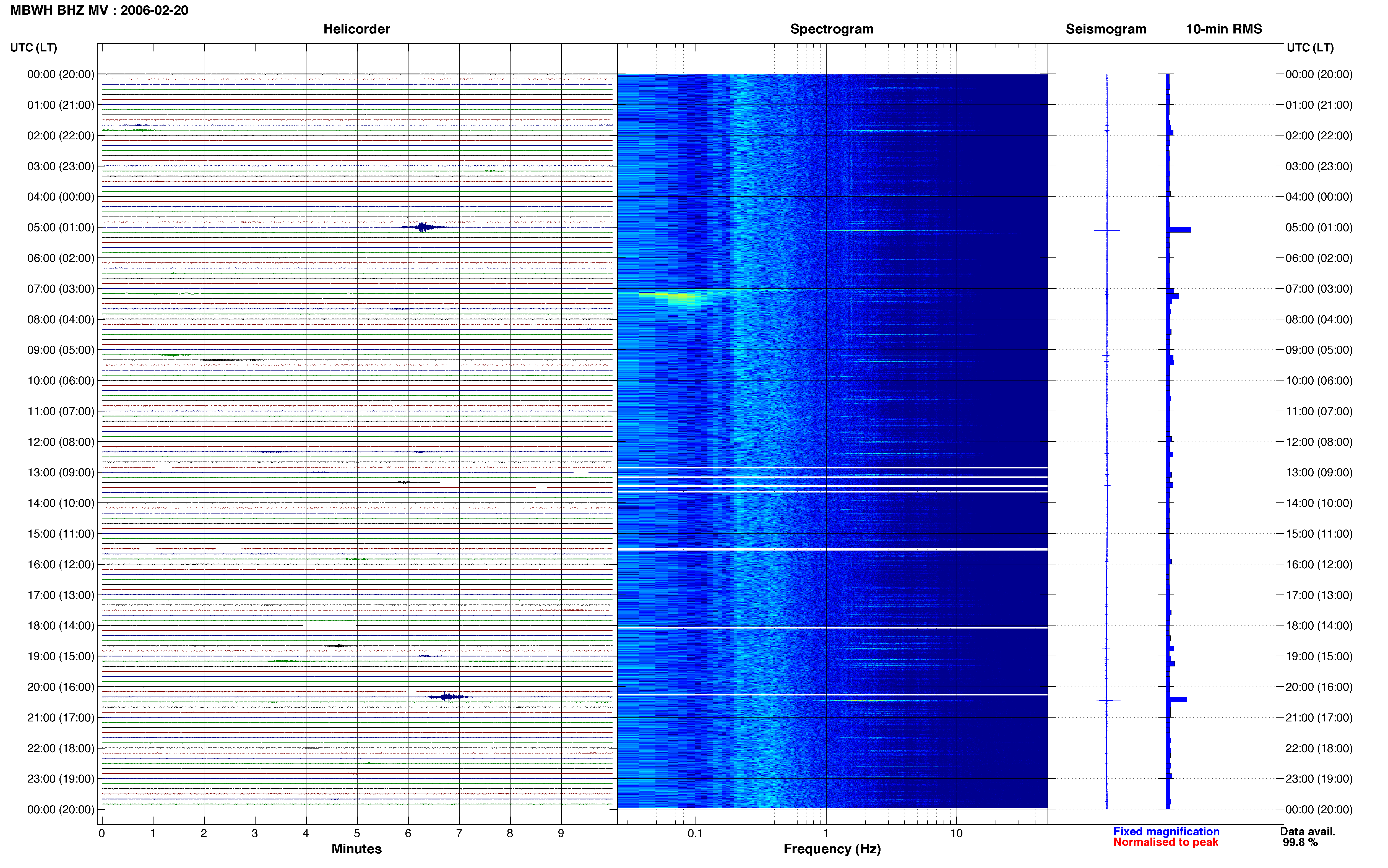Viewport: 1388px width, 868px height.
Task: Click the 'Normalised to peak' legend text
Action: coord(1165,842)
